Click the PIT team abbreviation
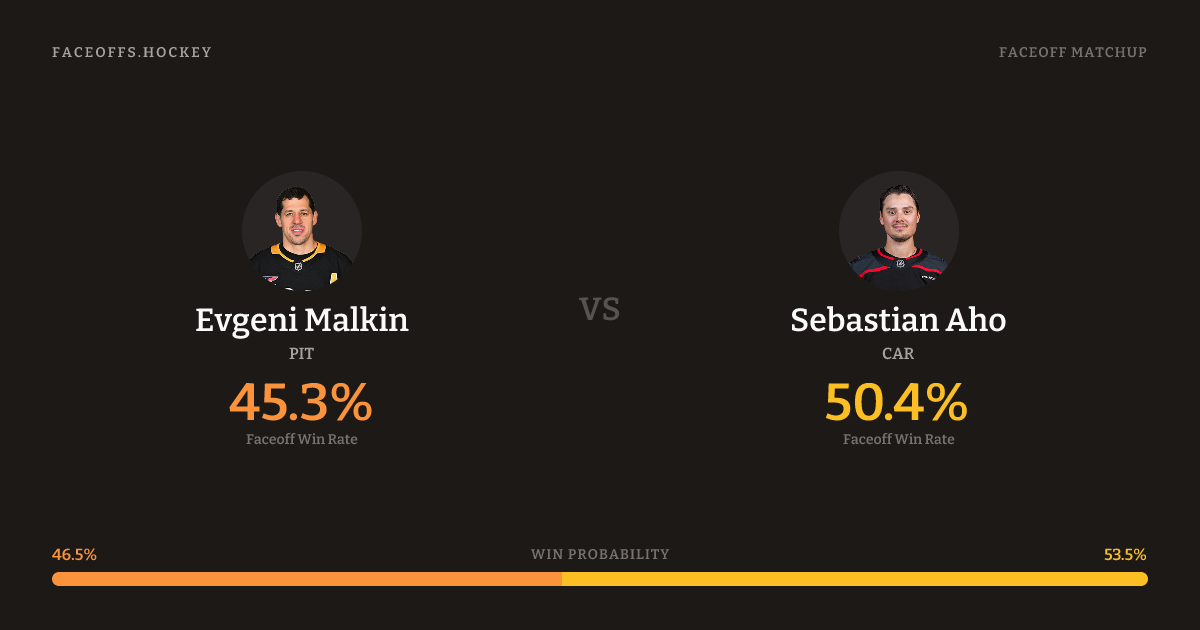Screen dimensions: 1200x630 [x=302, y=354]
